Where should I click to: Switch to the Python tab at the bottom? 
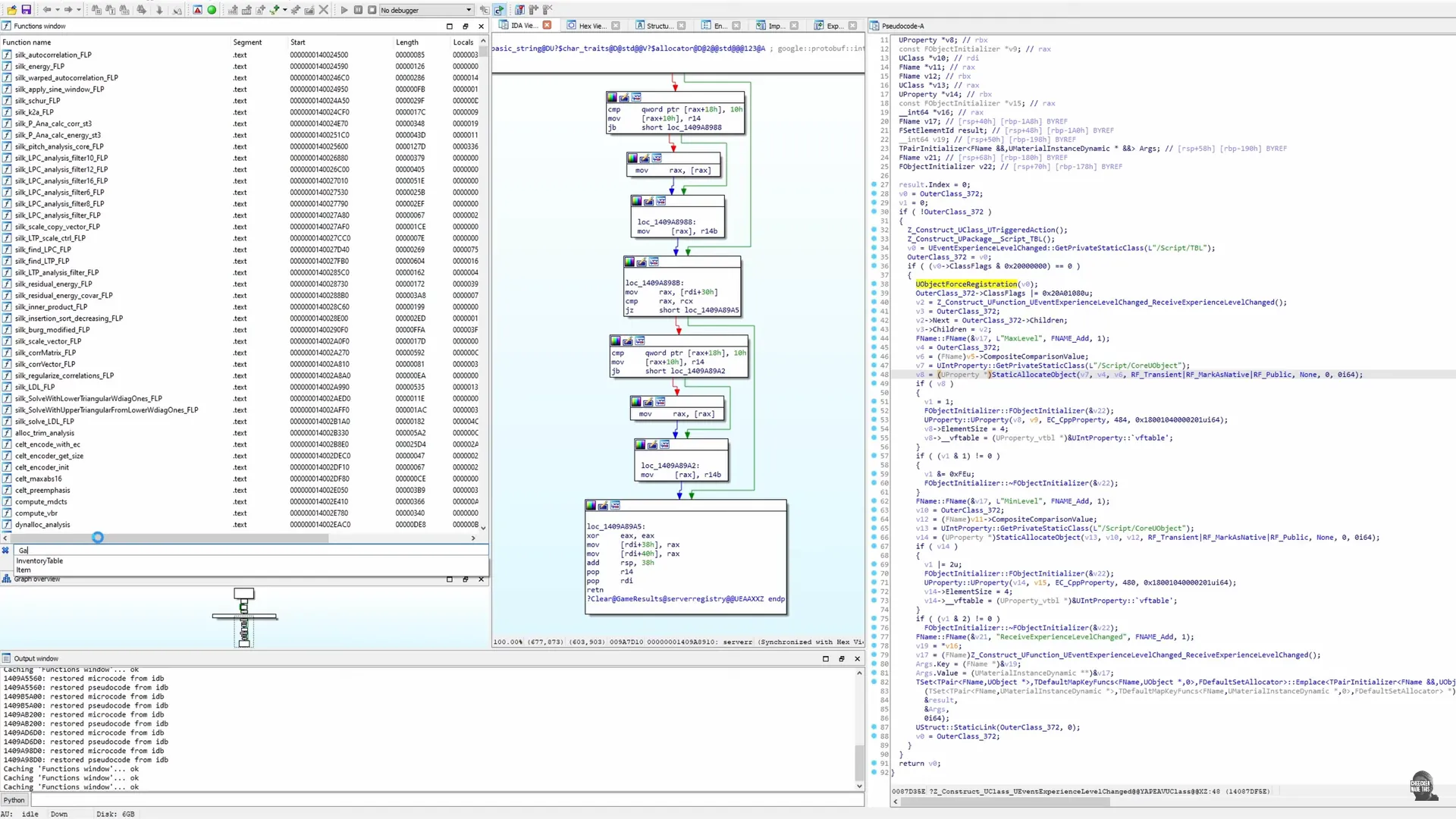click(14, 800)
